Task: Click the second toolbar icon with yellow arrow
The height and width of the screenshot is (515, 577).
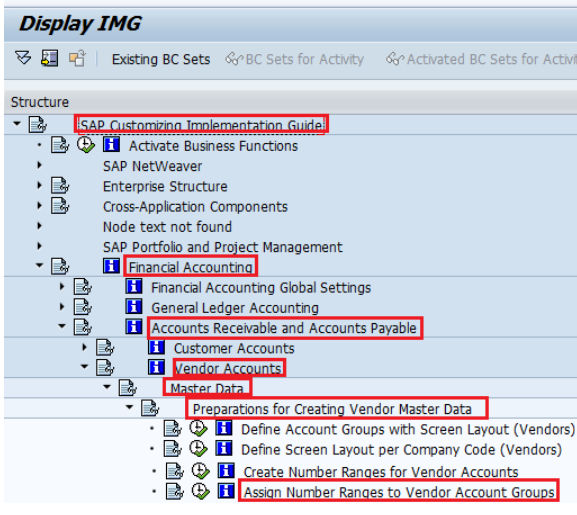Action: pyautogui.click(x=49, y=58)
